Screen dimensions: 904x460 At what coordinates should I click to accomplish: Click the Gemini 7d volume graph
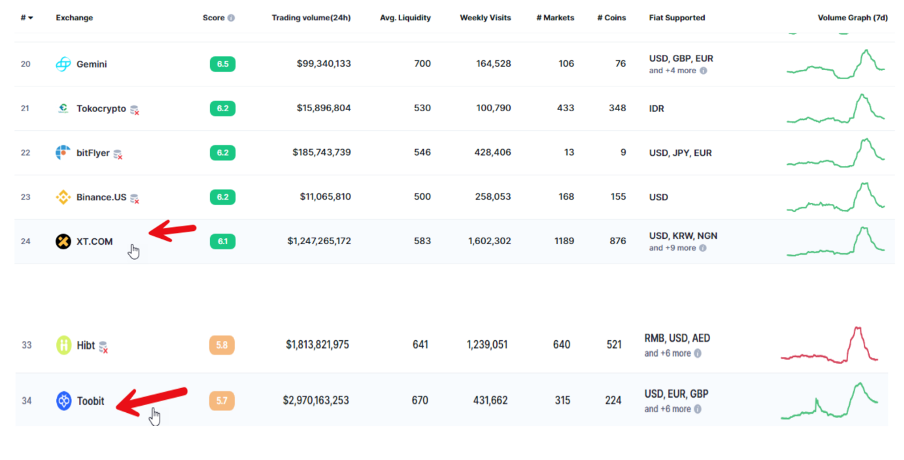835,64
